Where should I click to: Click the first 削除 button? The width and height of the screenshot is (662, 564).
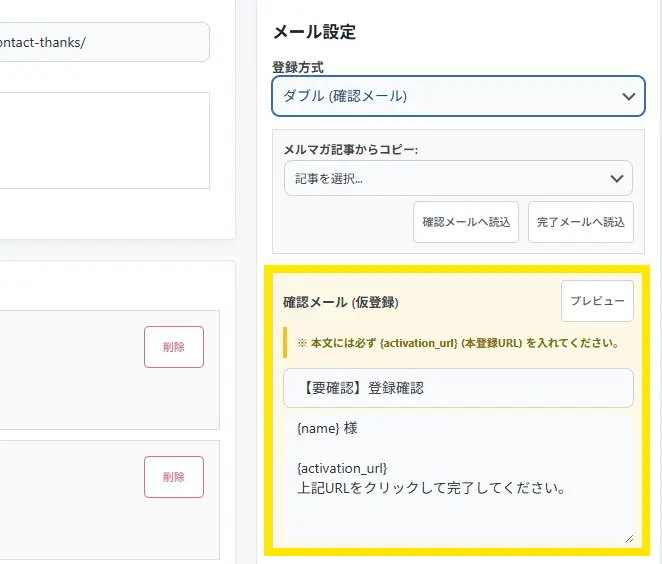173,347
